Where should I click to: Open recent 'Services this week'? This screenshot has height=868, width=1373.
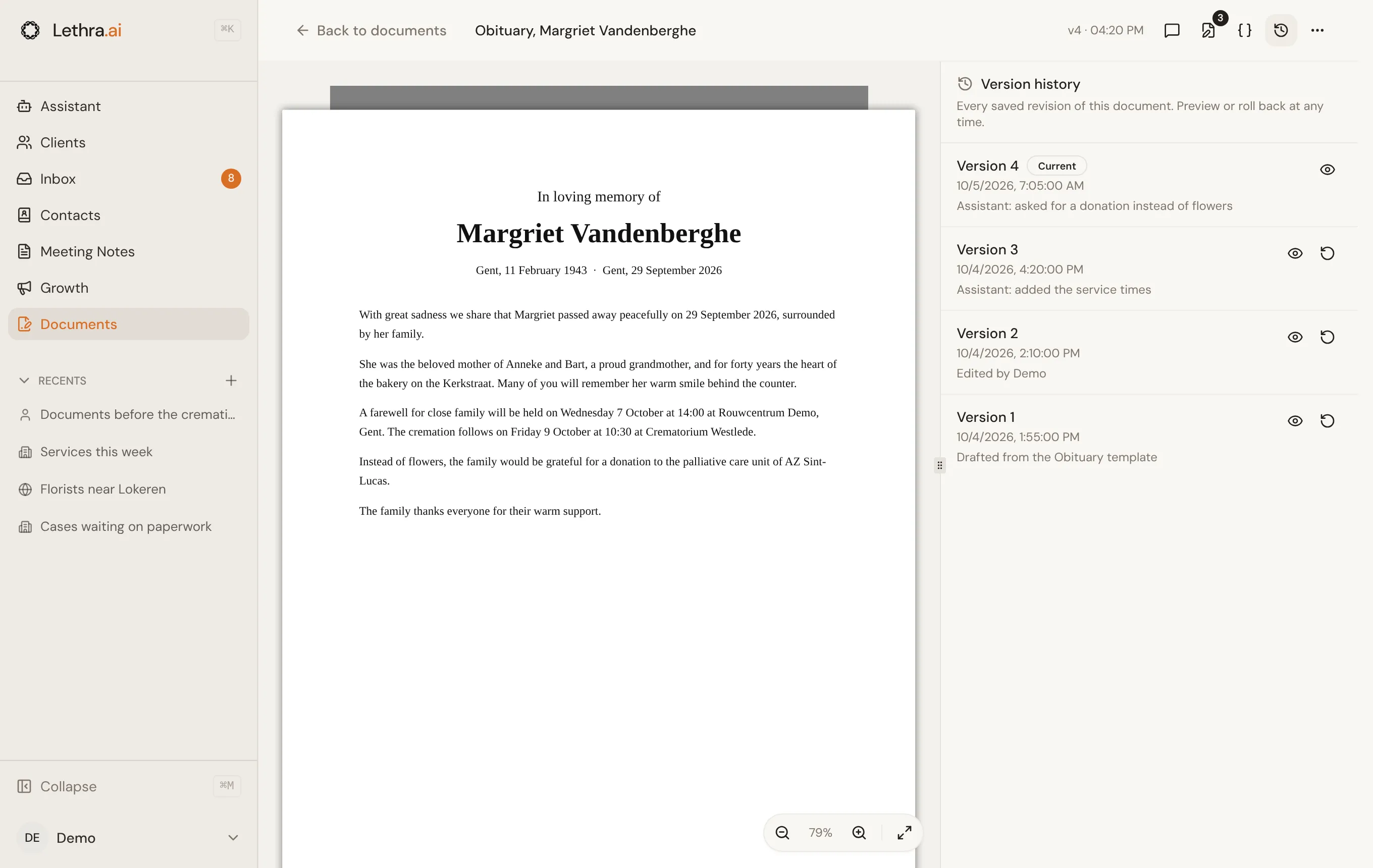[128, 452]
